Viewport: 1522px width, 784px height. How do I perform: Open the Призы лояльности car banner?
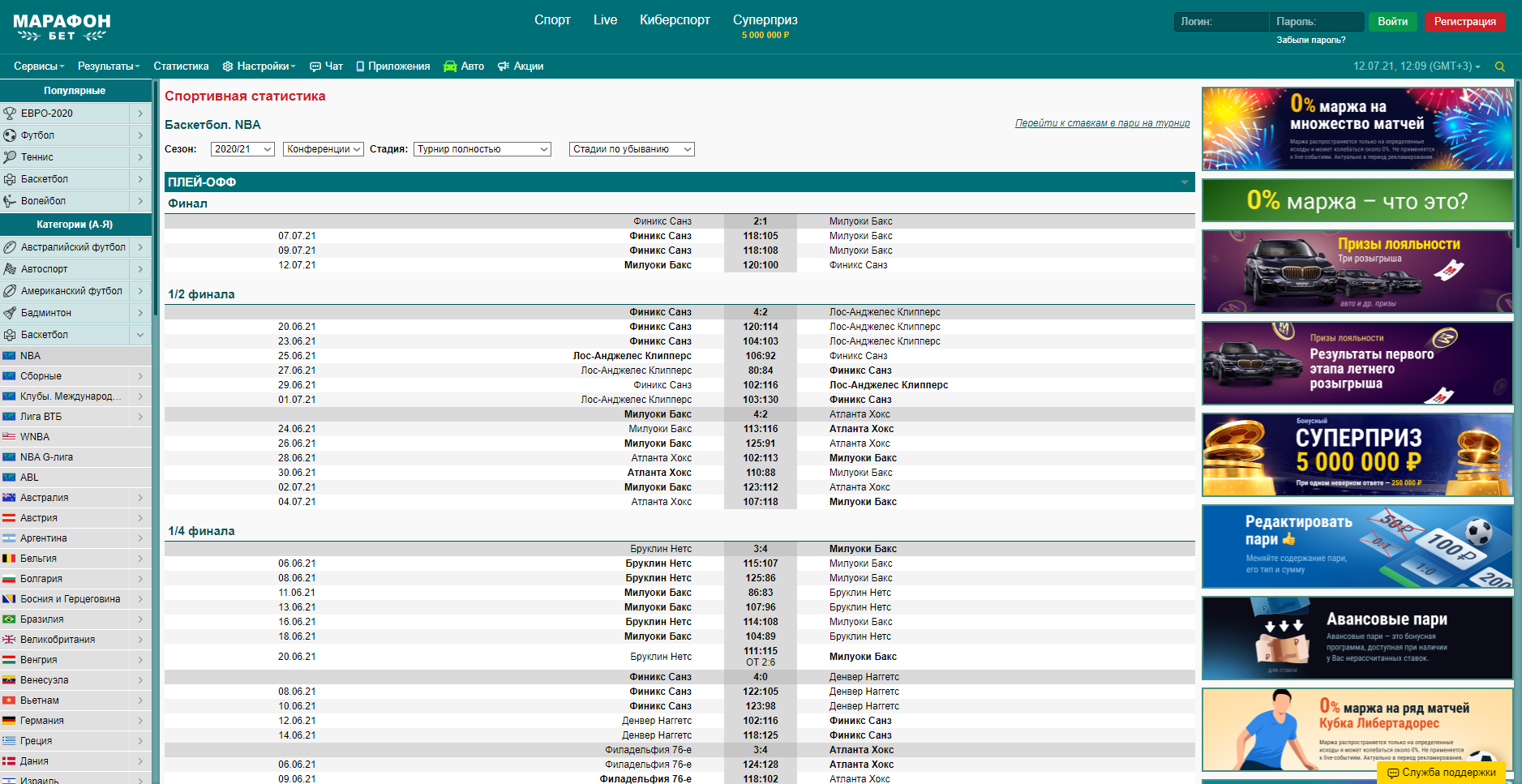point(1357,272)
